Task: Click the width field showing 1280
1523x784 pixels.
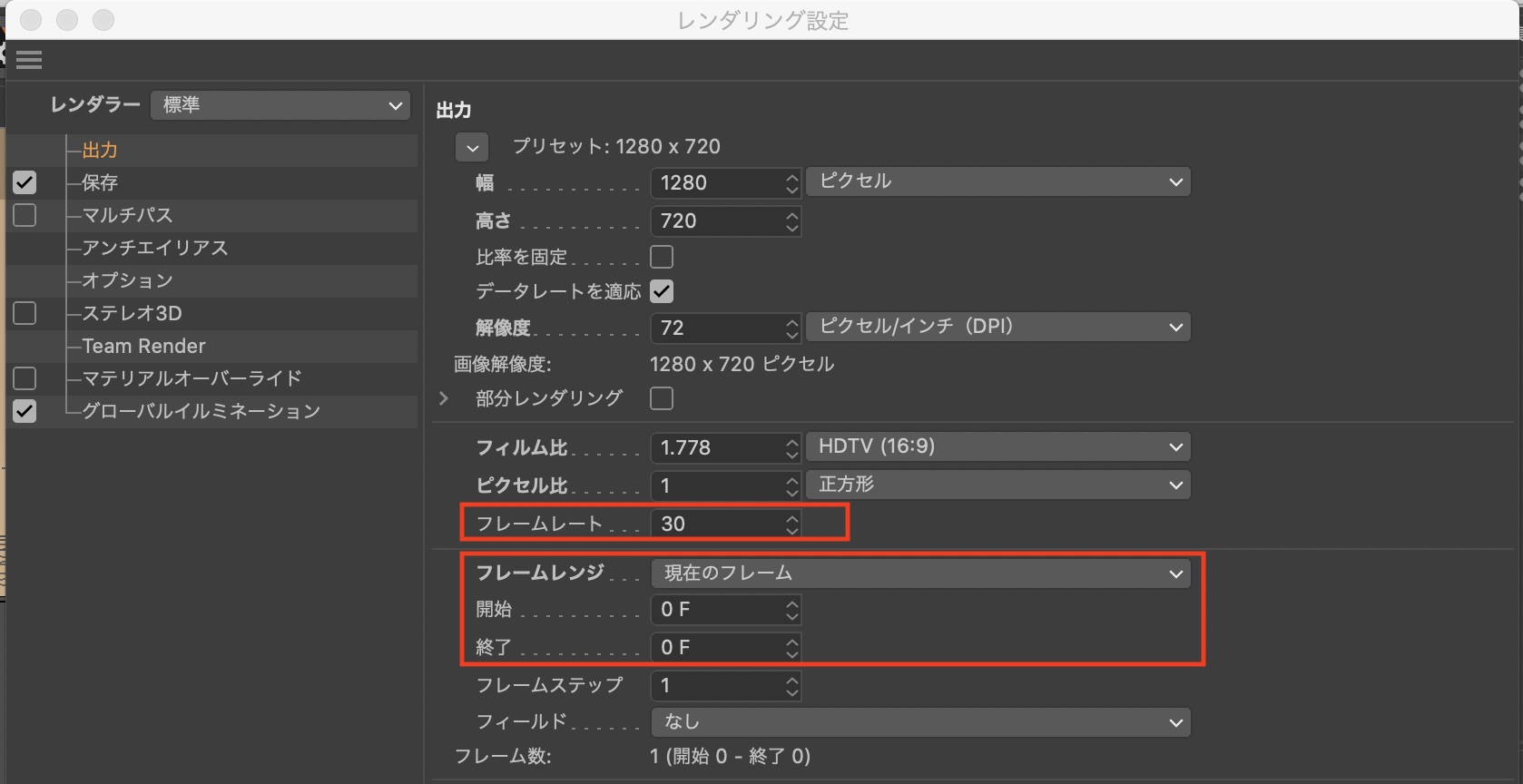Action: 717,183
